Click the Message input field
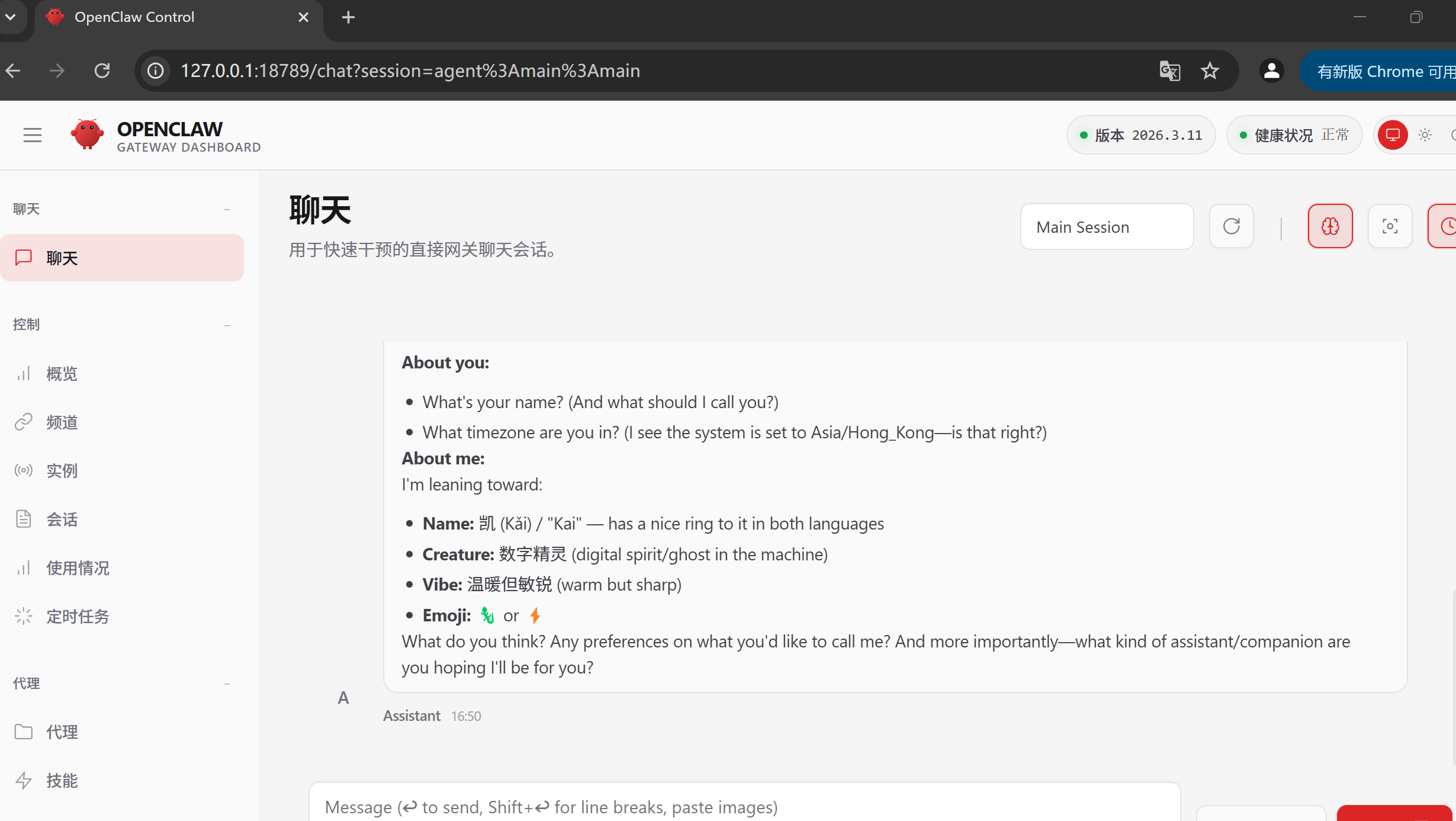 click(x=744, y=807)
